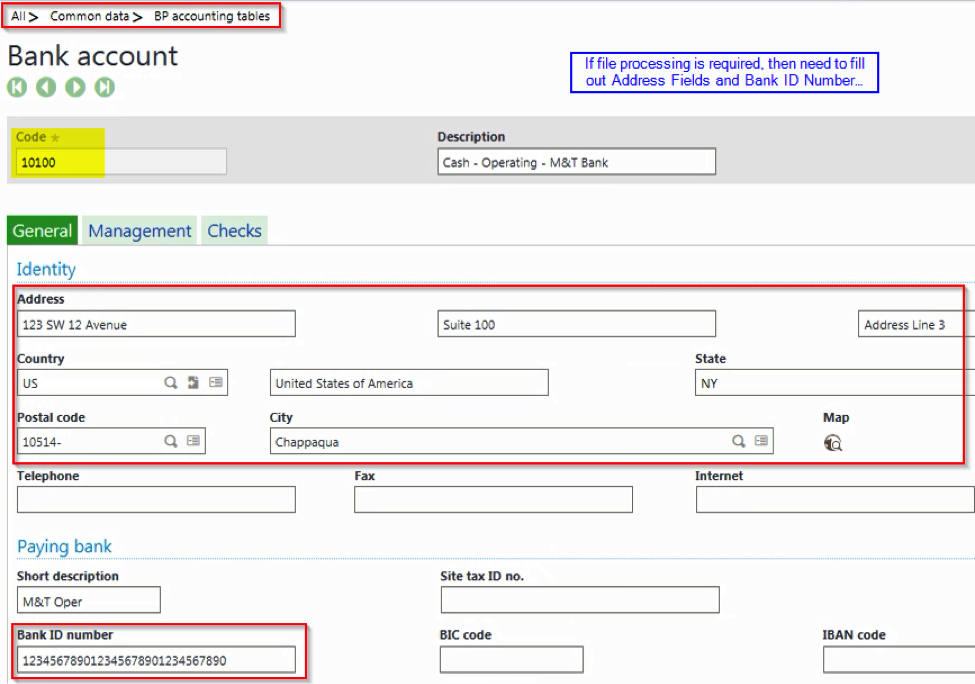The height and width of the screenshot is (684, 975).
Task: Open the Country selection list
Action: coord(217,382)
